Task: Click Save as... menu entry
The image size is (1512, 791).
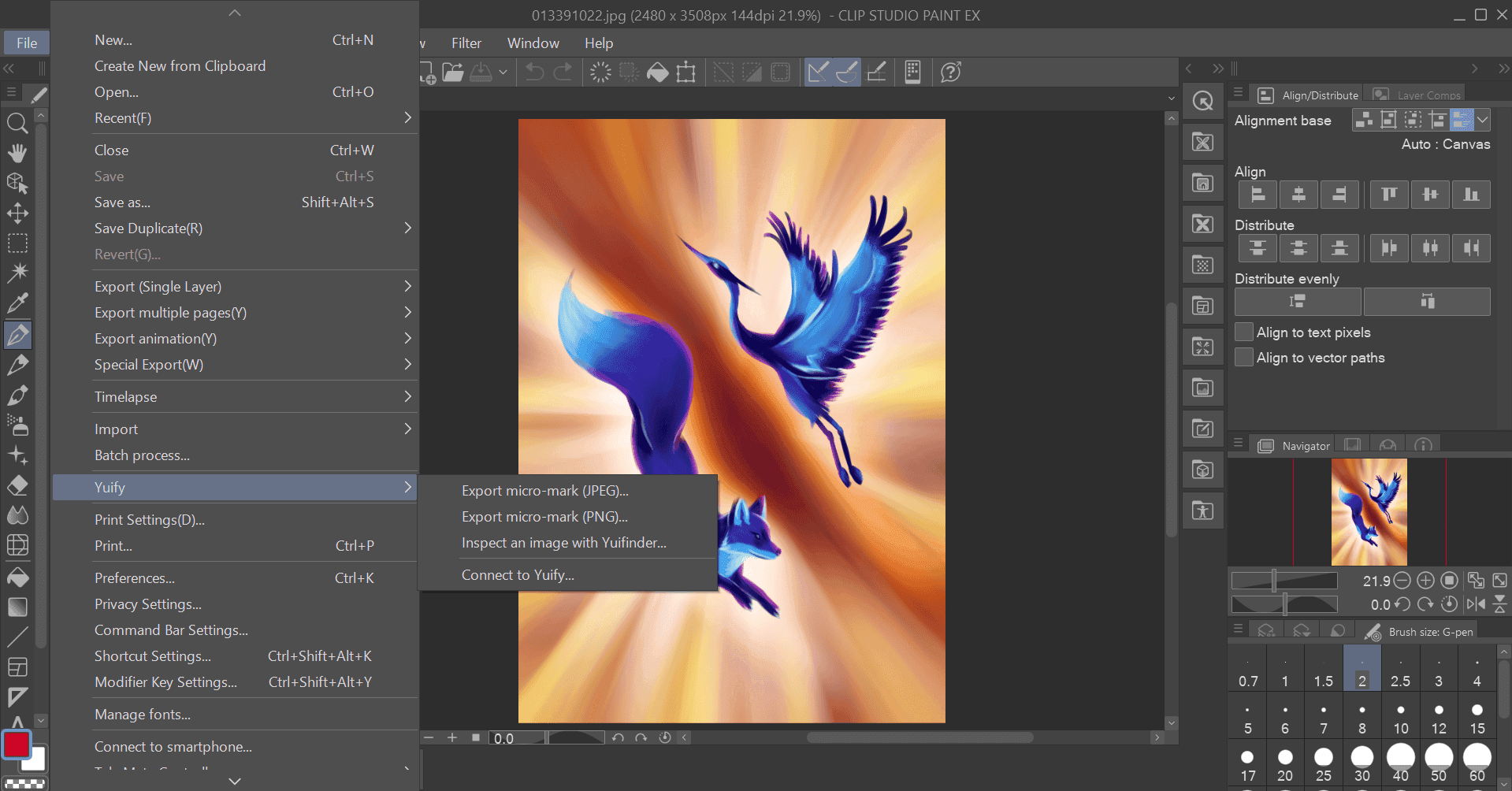Action: pyautogui.click(x=235, y=202)
